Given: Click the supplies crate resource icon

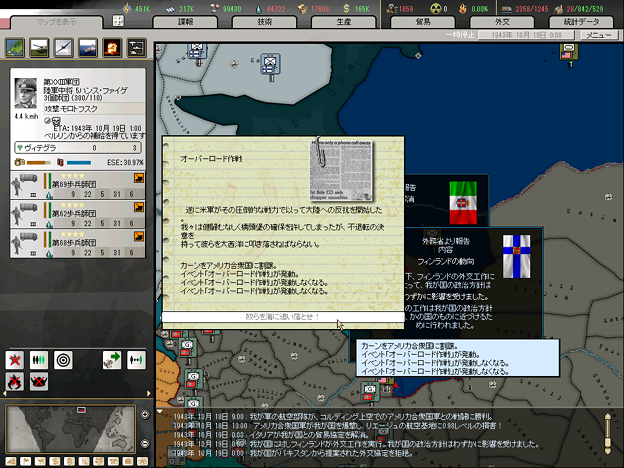Looking at the screenshot, I should pos(302,9).
